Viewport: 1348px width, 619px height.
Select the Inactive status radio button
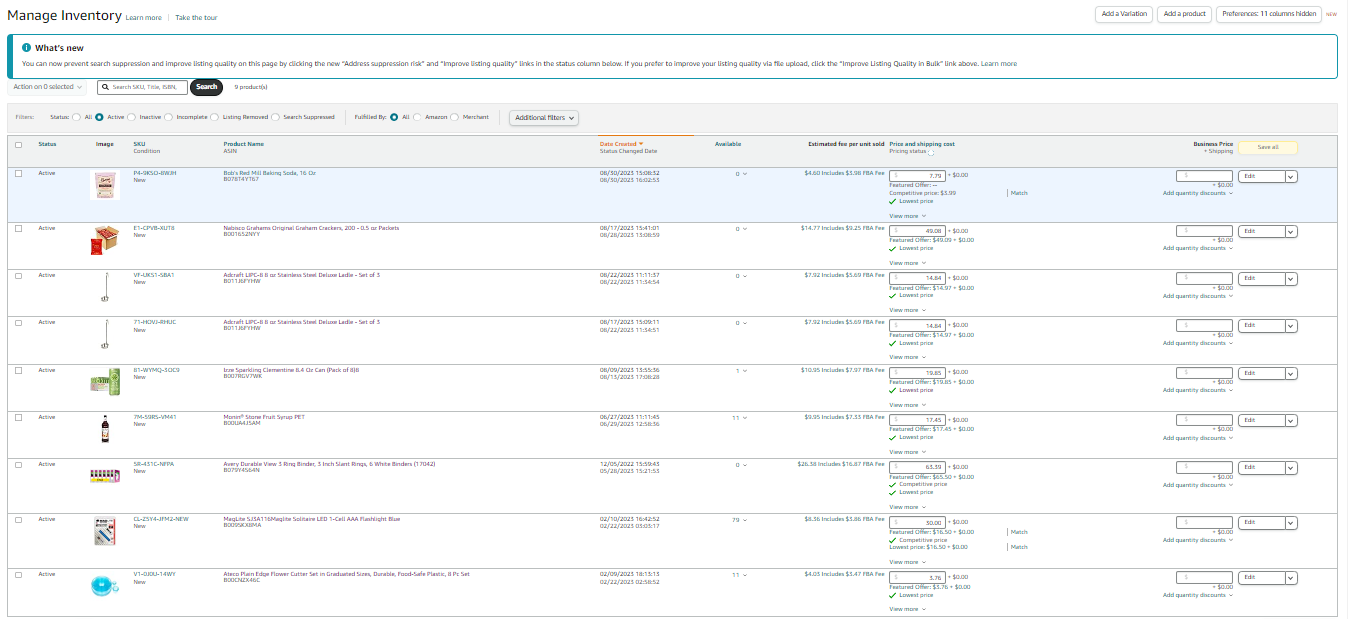(x=130, y=117)
